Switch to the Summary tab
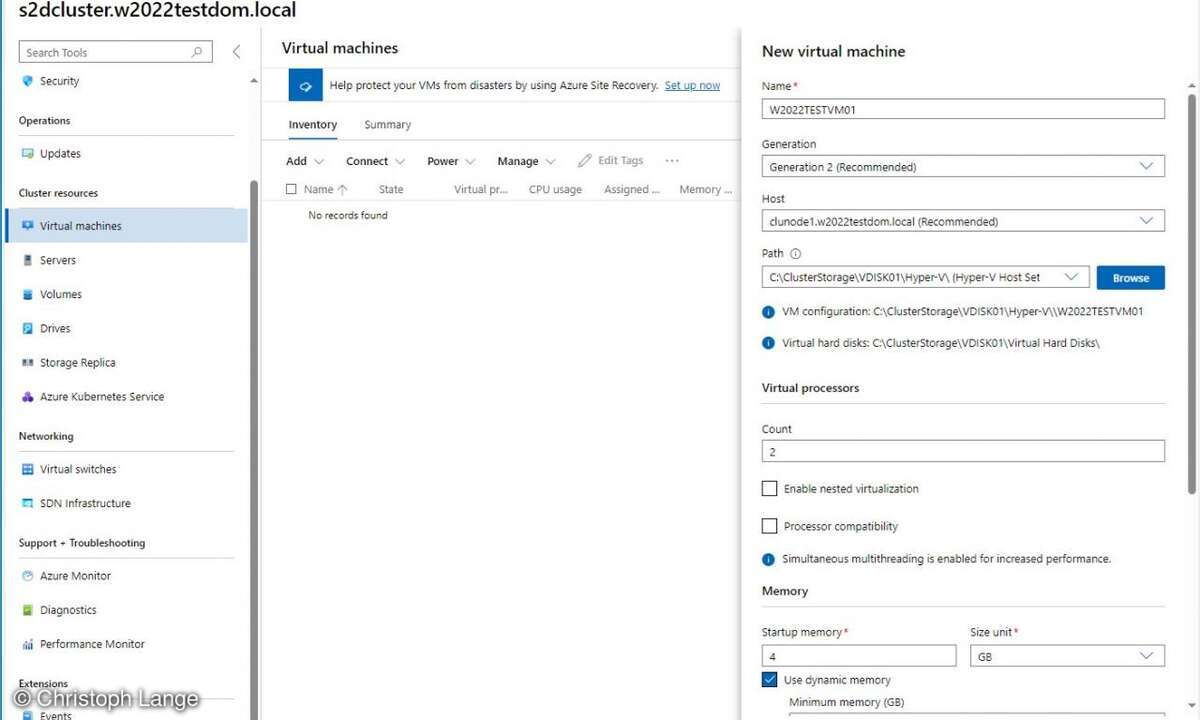 pyautogui.click(x=387, y=125)
